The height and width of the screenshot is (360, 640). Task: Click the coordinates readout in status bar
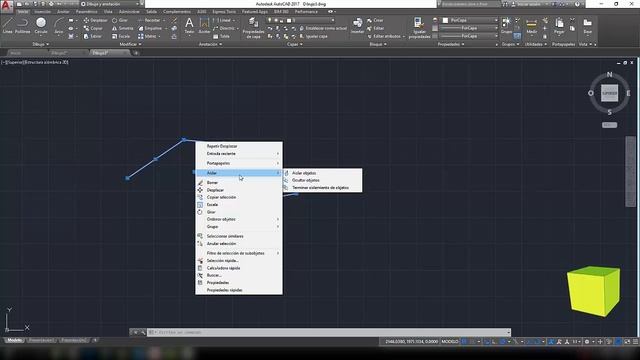coord(411,342)
